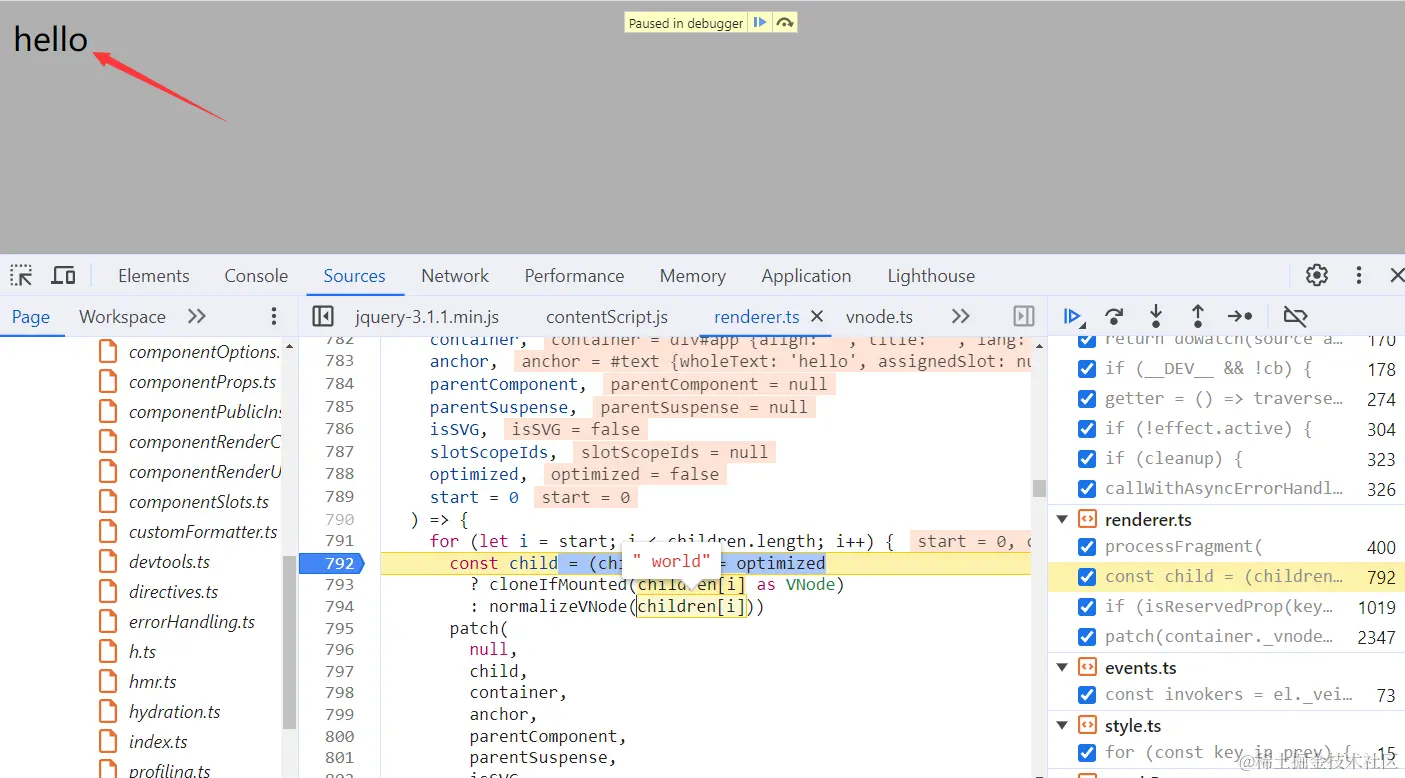This screenshot has width=1405, height=778.
Task: Deactivate all breakpoints icon
Action: point(1295,316)
